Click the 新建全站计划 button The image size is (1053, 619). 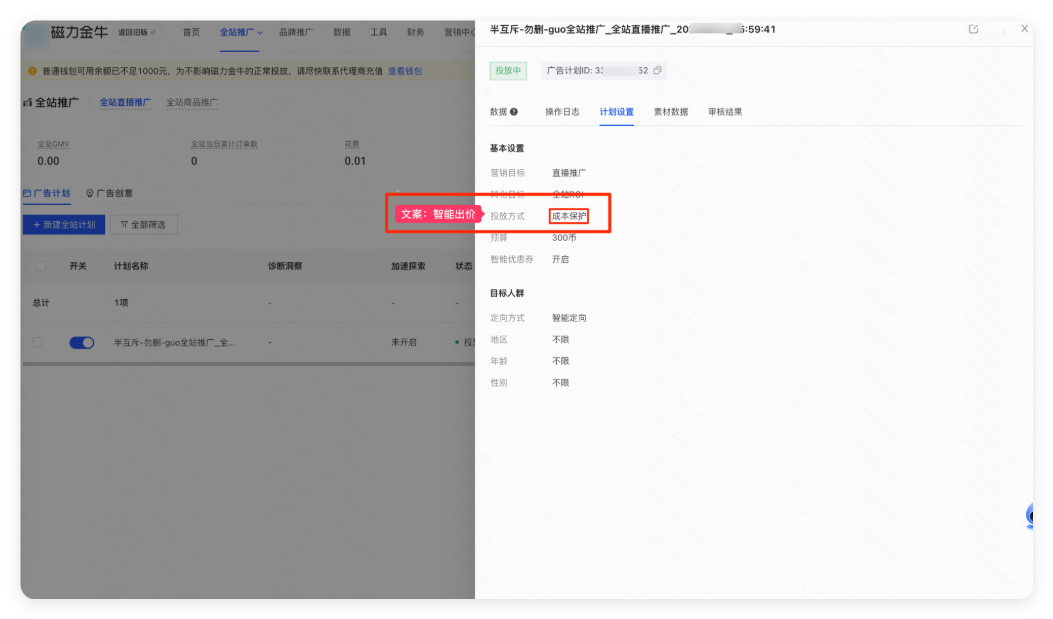63,224
